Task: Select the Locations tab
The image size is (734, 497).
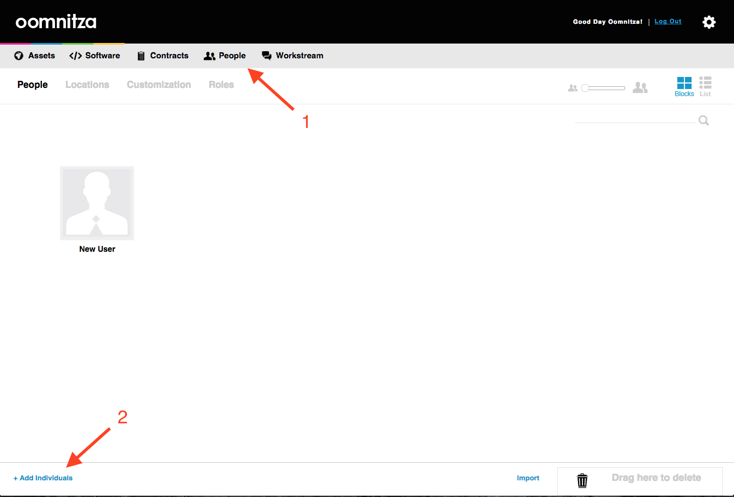Action: (87, 85)
